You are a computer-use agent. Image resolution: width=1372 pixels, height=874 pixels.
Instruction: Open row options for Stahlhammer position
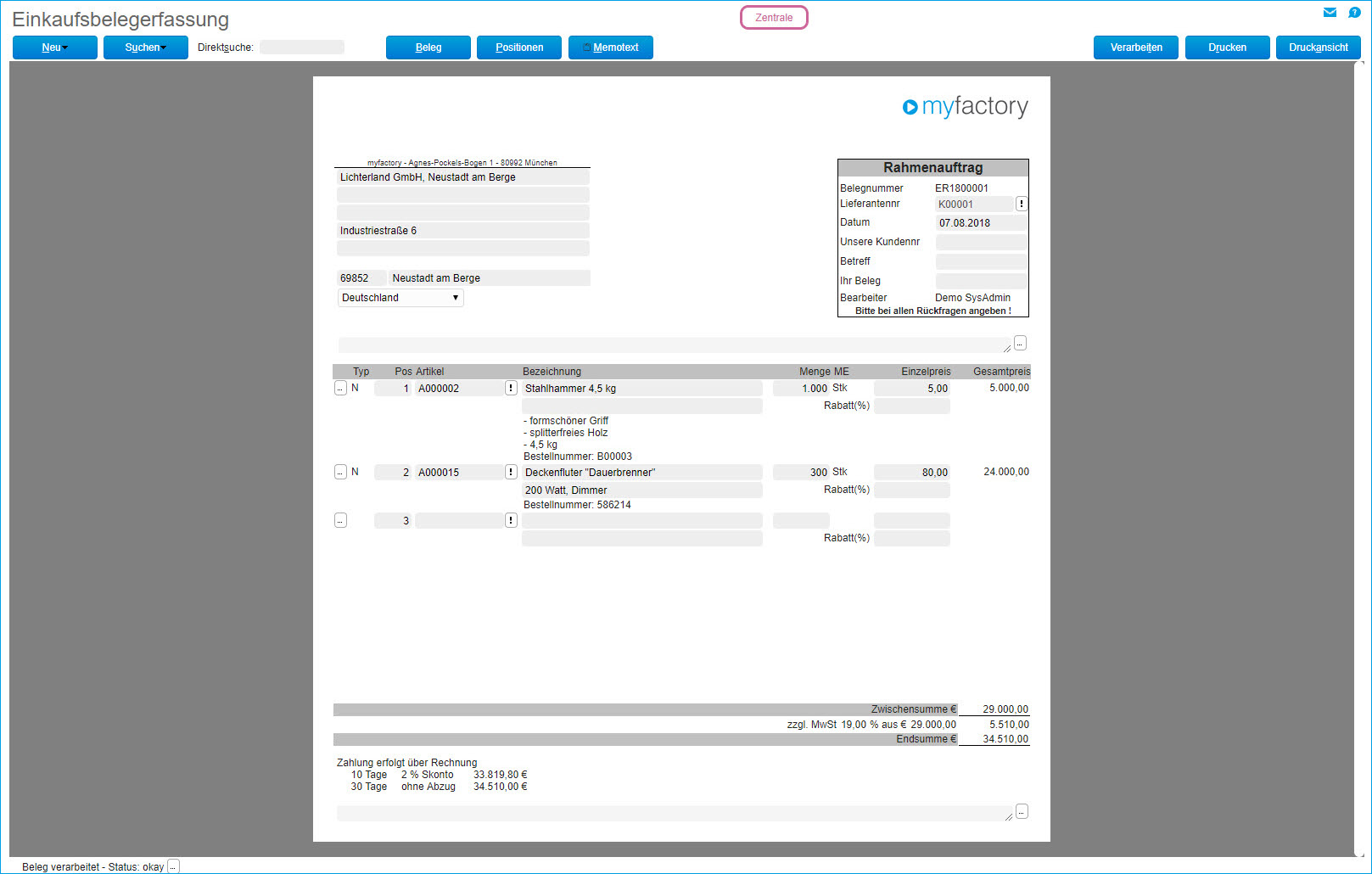(x=340, y=388)
